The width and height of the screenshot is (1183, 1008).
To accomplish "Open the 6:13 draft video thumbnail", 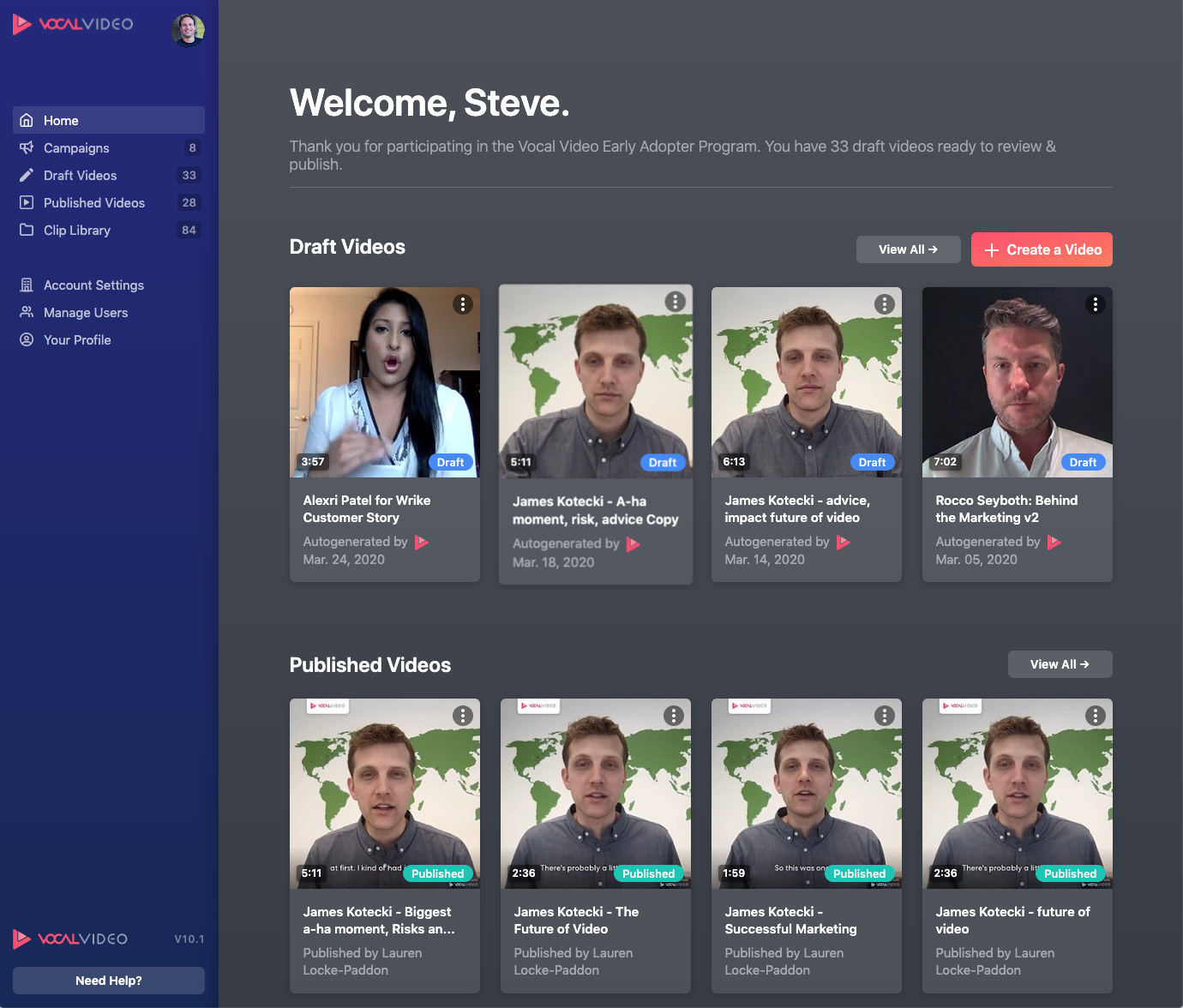I will point(807,382).
